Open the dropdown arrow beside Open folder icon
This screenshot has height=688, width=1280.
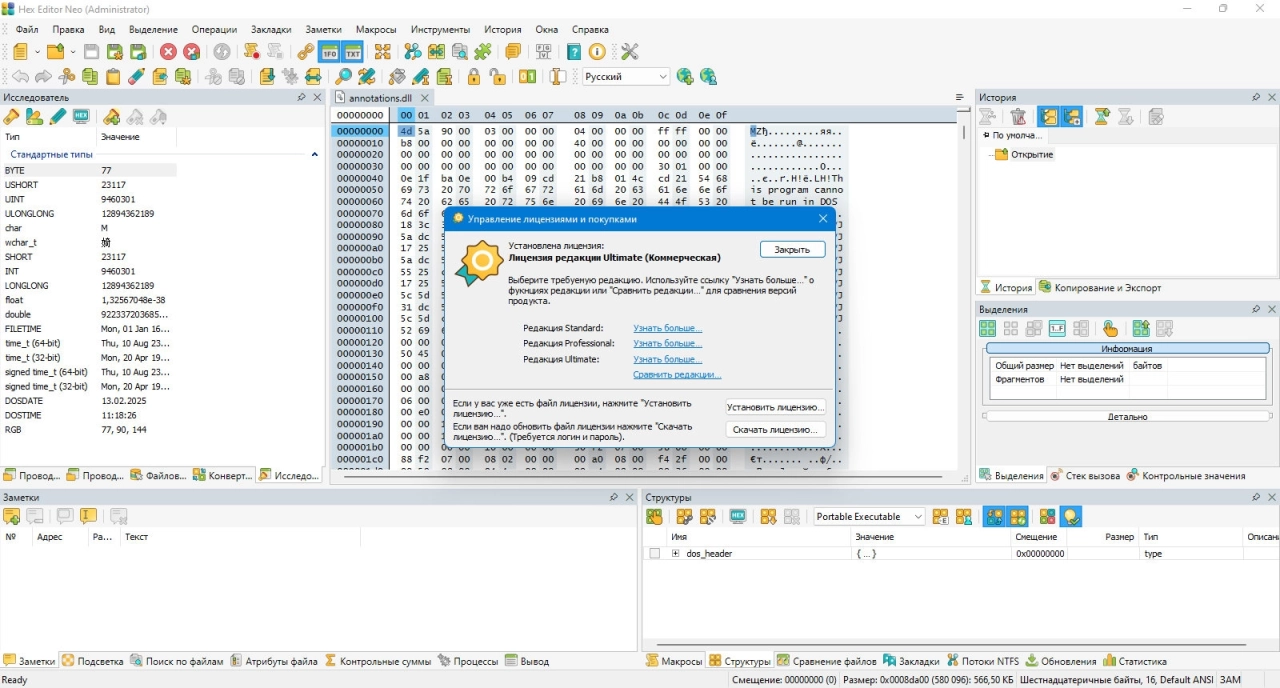(x=72, y=52)
